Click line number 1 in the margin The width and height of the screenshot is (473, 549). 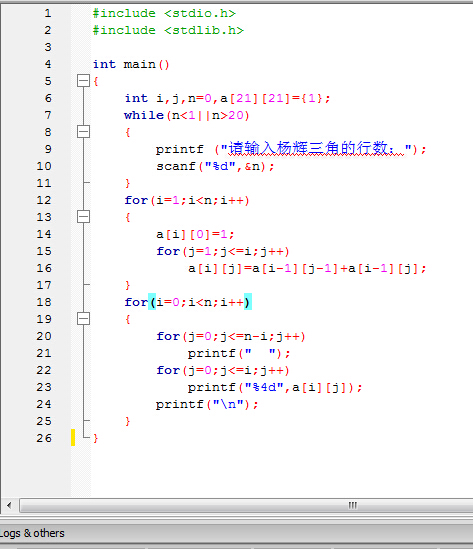click(48, 13)
